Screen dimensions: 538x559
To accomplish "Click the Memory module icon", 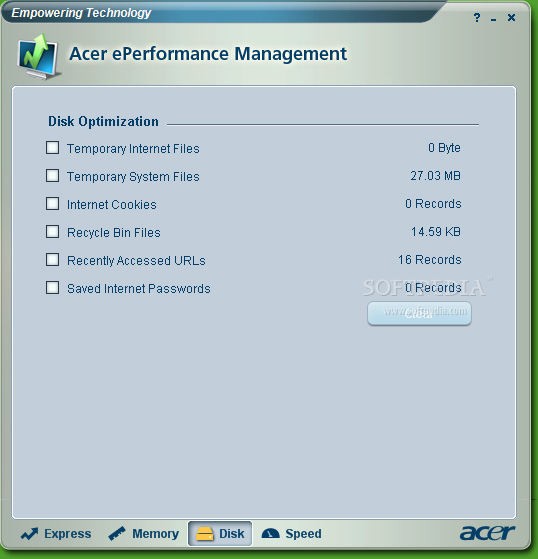I will [x=117, y=534].
